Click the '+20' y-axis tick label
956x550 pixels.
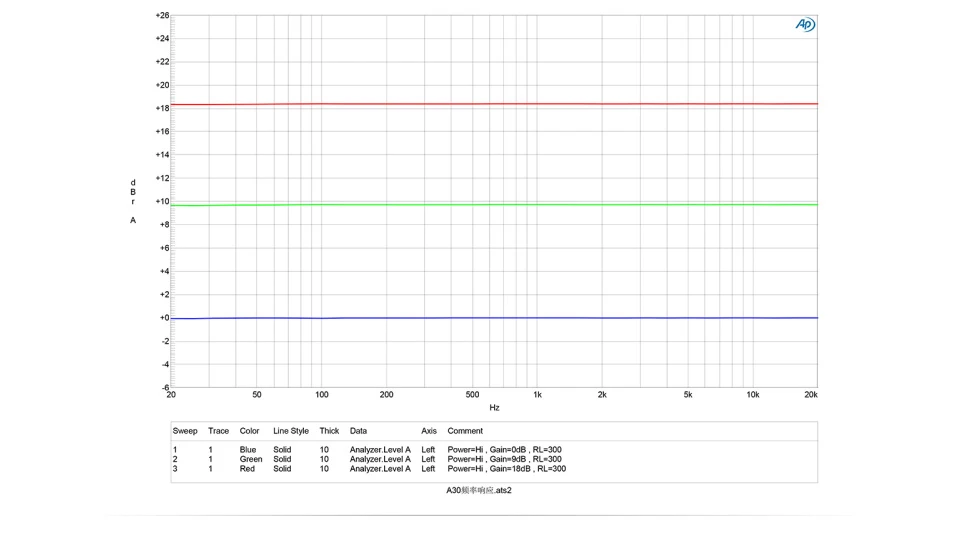[x=162, y=85]
